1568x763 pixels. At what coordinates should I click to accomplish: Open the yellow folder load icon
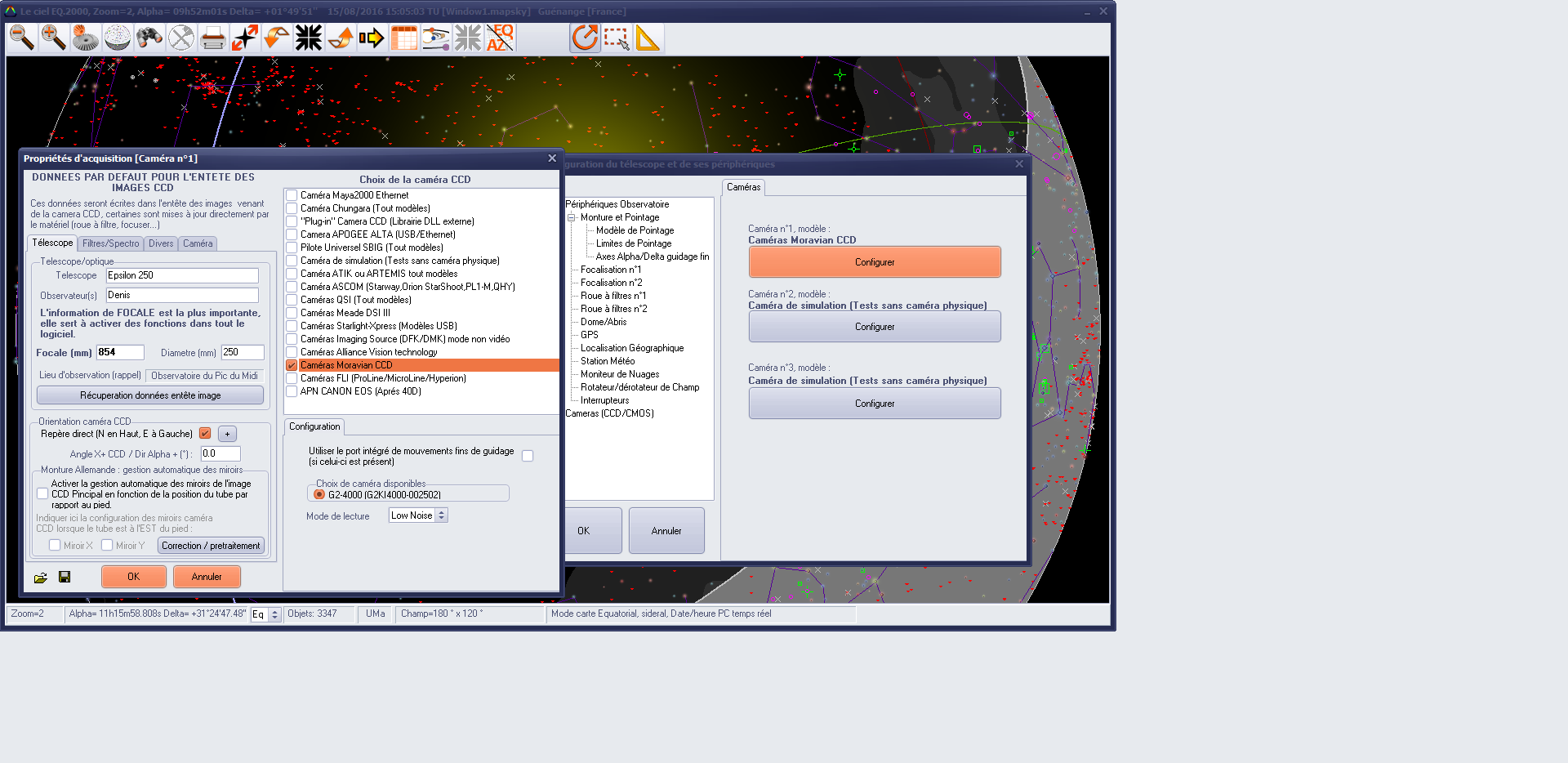(x=41, y=578)
